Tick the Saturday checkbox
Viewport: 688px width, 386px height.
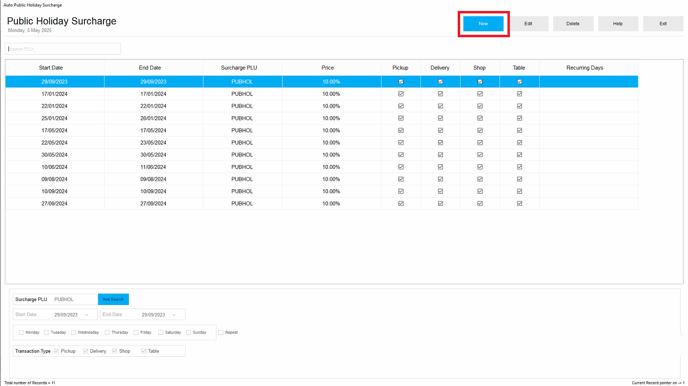point(161,332)
